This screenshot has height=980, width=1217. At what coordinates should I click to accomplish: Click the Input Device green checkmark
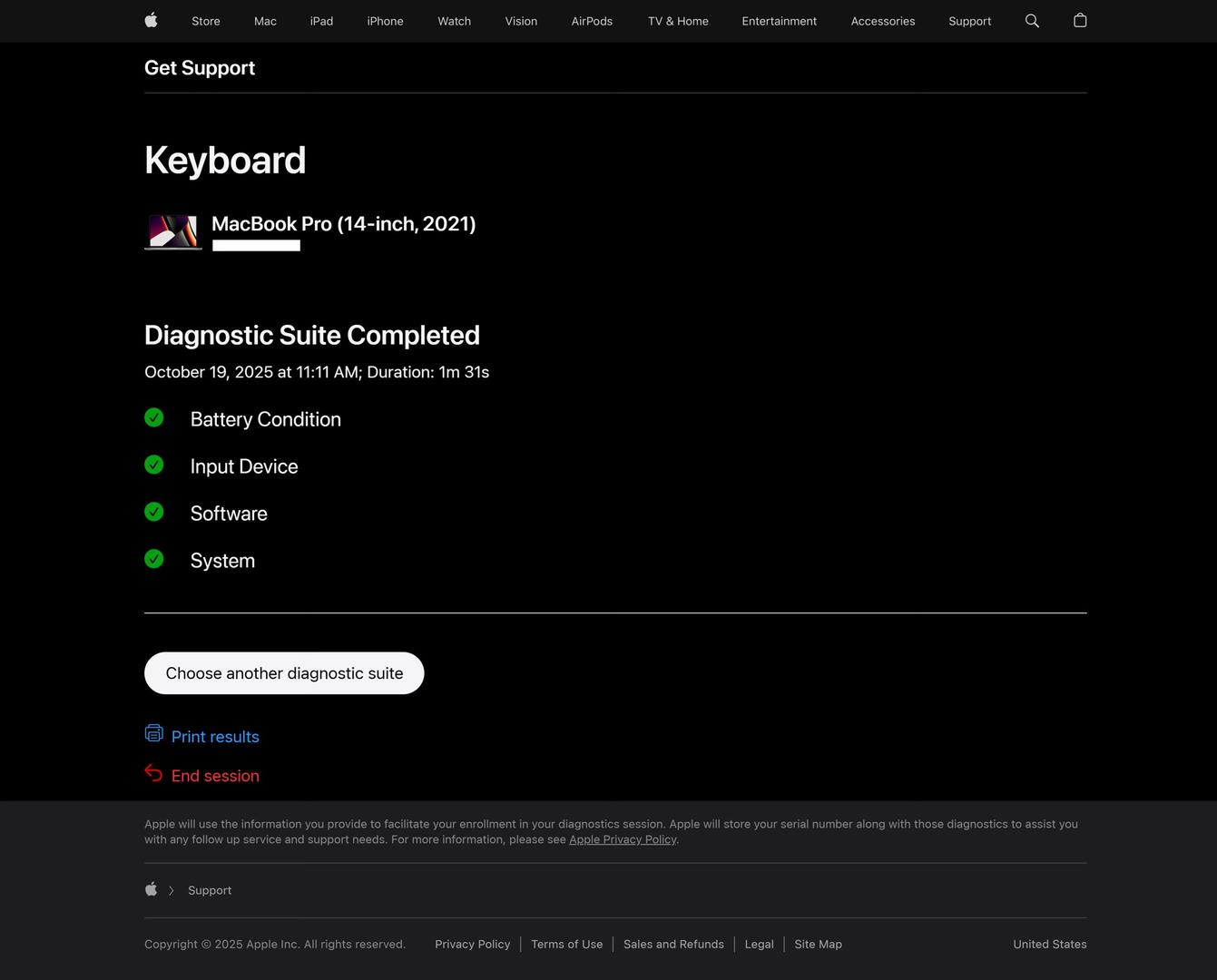154,465
